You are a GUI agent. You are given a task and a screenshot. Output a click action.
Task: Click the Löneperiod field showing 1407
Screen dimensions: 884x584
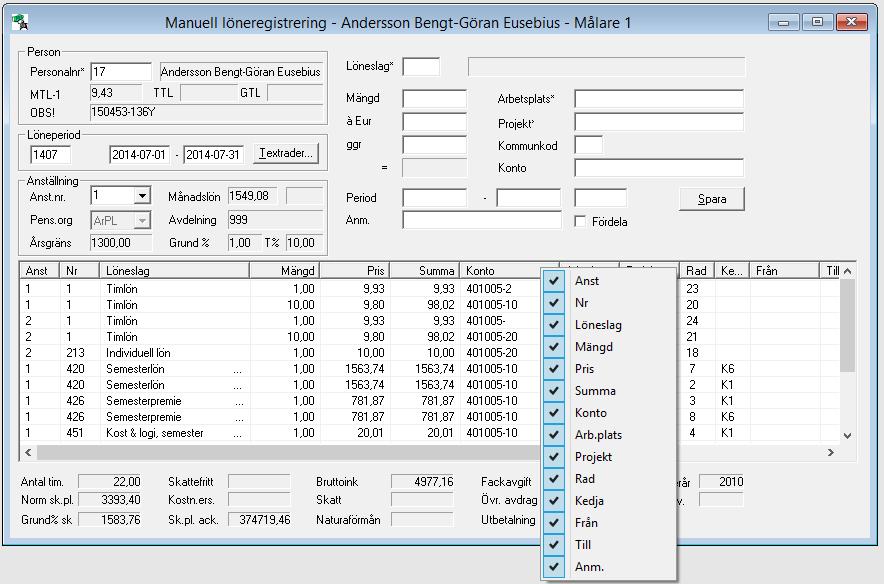pos(51,154)
